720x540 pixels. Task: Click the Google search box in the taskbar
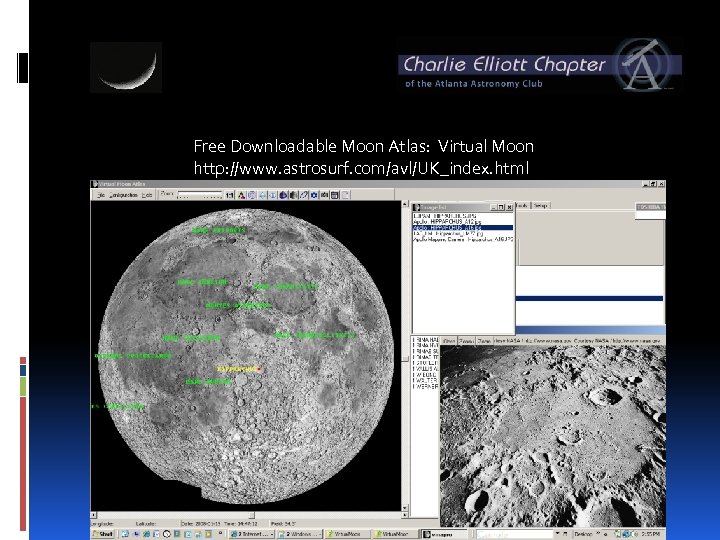[517, 534]
